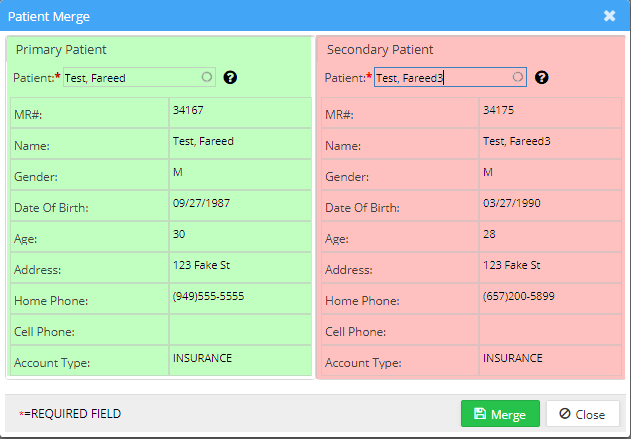The width and height of the screenshot is (631, 439).
Task: Click help icon beside Secondary Patient field
Action: click(542, 78)
